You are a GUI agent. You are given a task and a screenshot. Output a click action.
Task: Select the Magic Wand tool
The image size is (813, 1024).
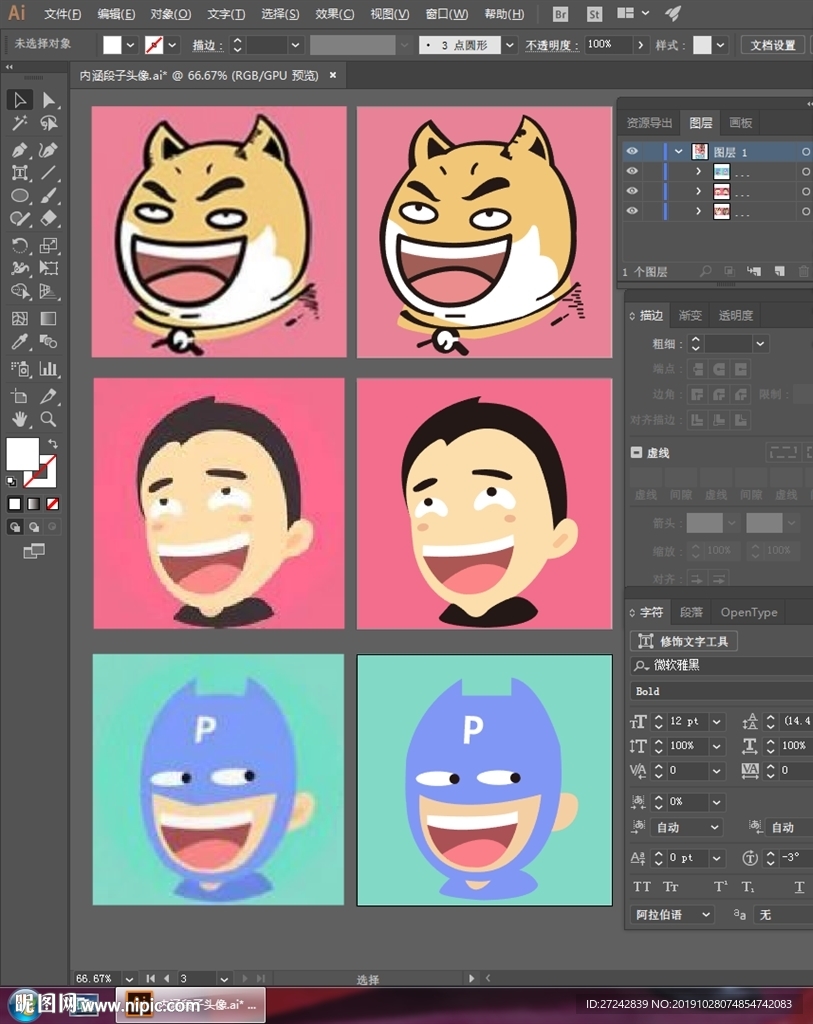[19, 123]
